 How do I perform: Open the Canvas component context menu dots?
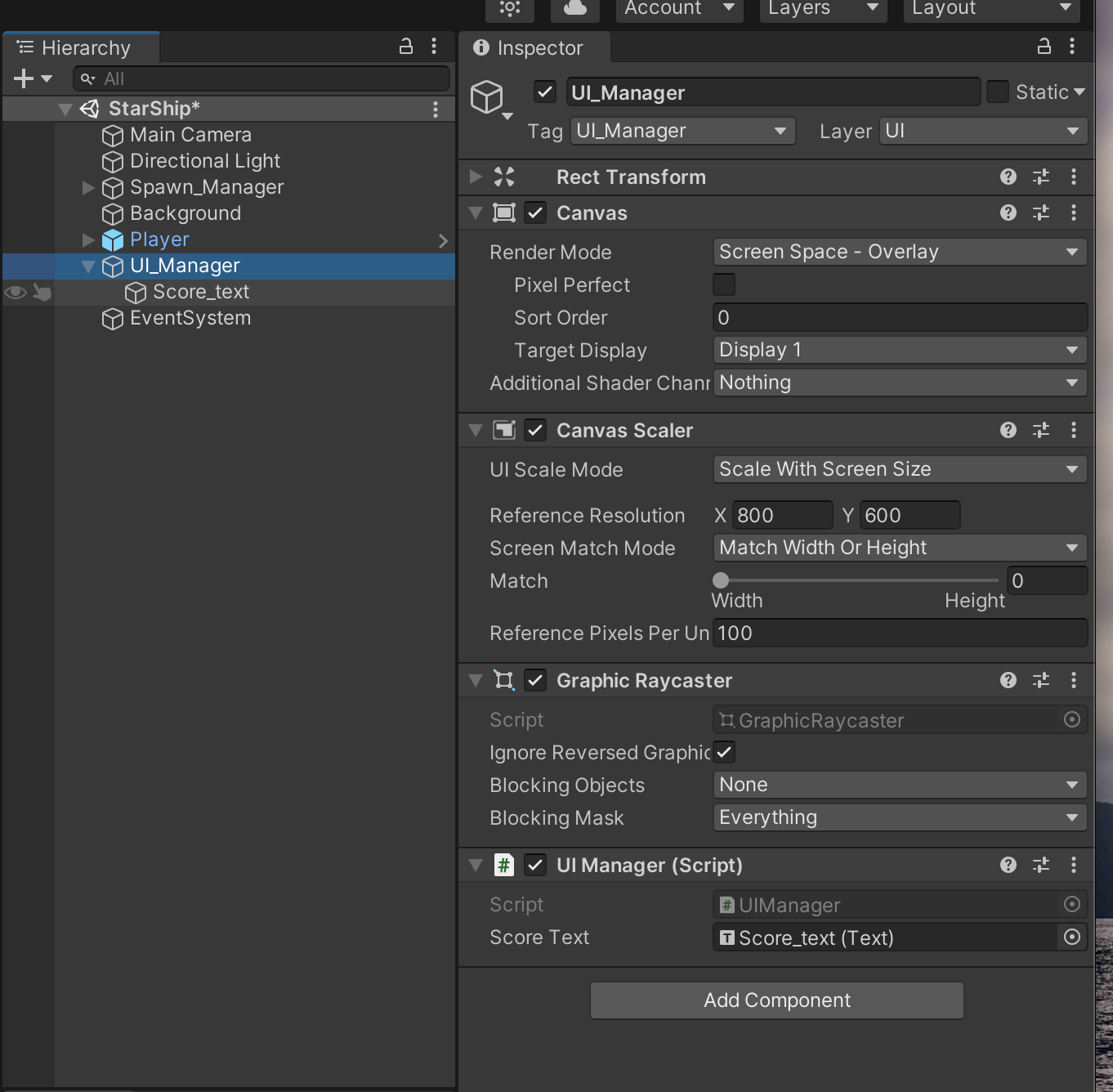pyautogui.click(x=1073, y=213)
